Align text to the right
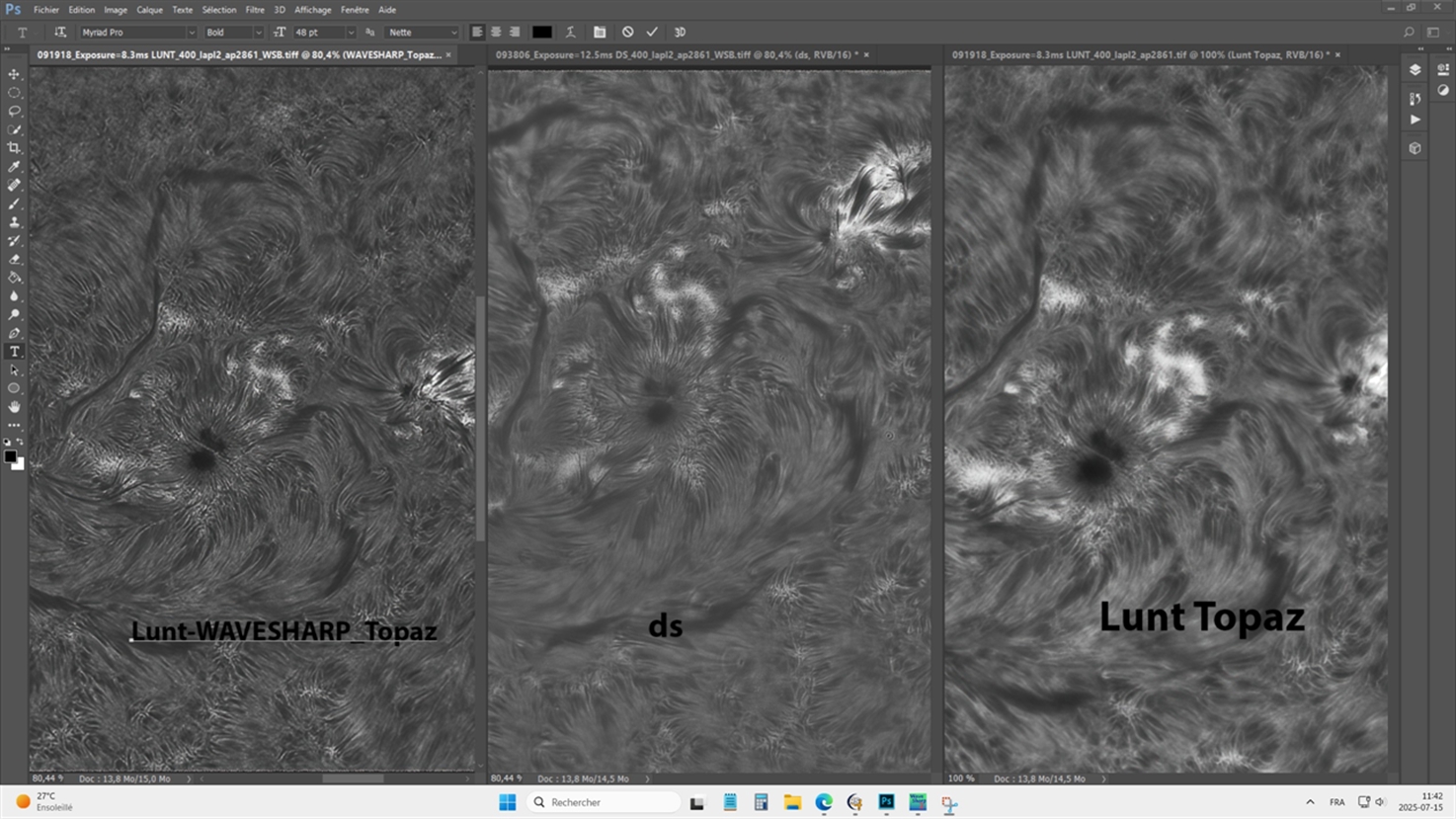This screenshot has height=819, width=1456. coord(515,33)
